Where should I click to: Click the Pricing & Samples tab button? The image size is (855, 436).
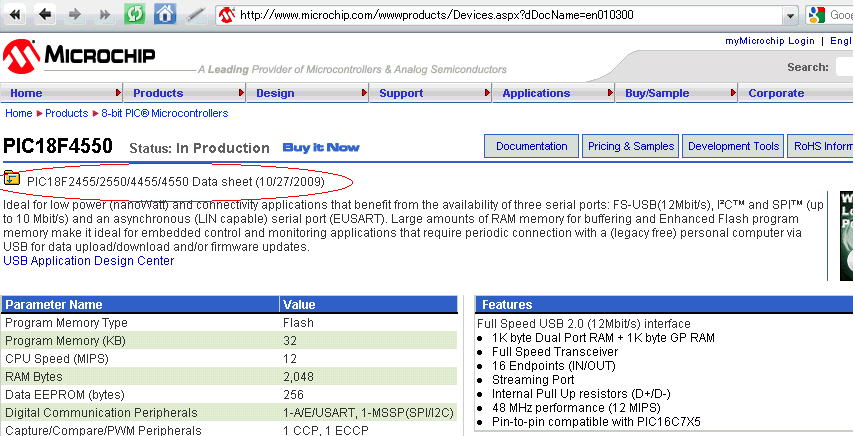[631, 146]
